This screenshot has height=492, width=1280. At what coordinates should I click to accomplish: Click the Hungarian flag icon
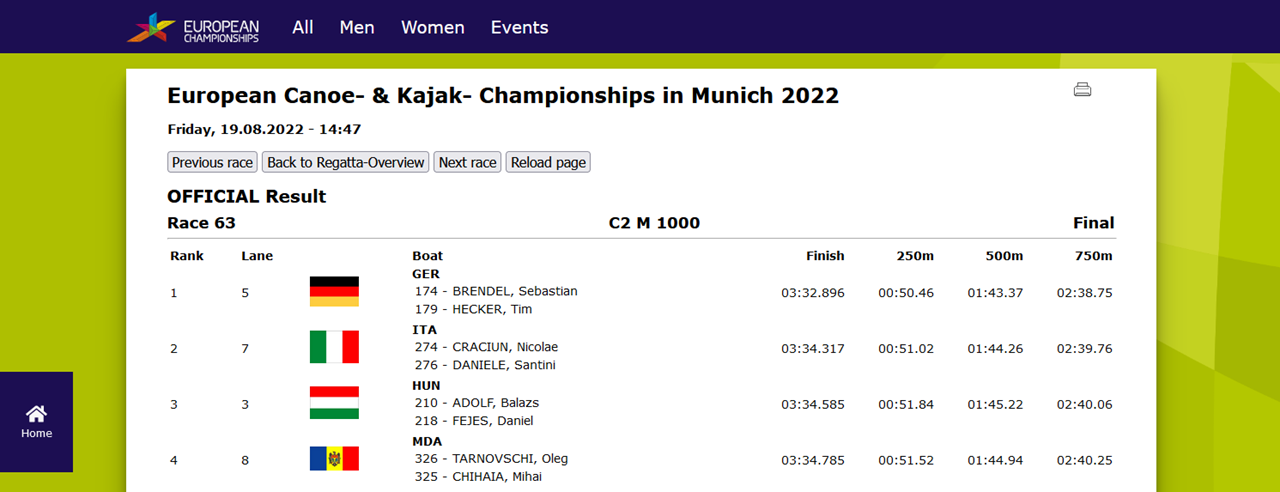point(334,403)
